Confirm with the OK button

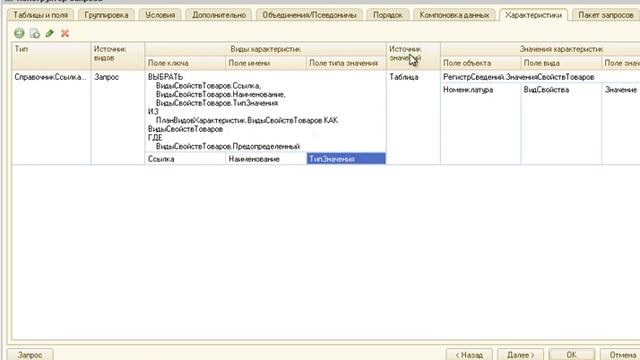coord(571,354)
